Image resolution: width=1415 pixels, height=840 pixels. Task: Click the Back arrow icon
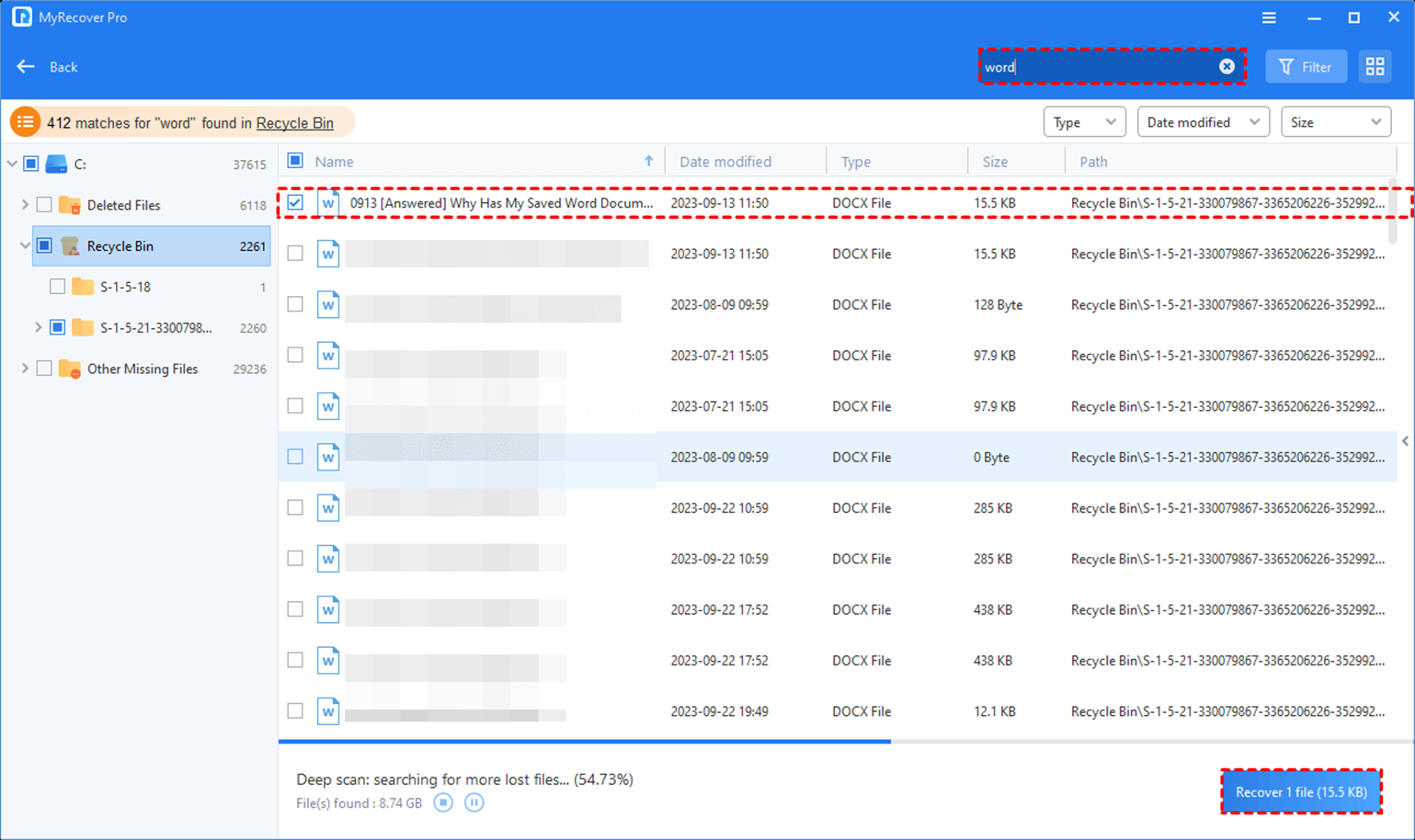point(26,67)
